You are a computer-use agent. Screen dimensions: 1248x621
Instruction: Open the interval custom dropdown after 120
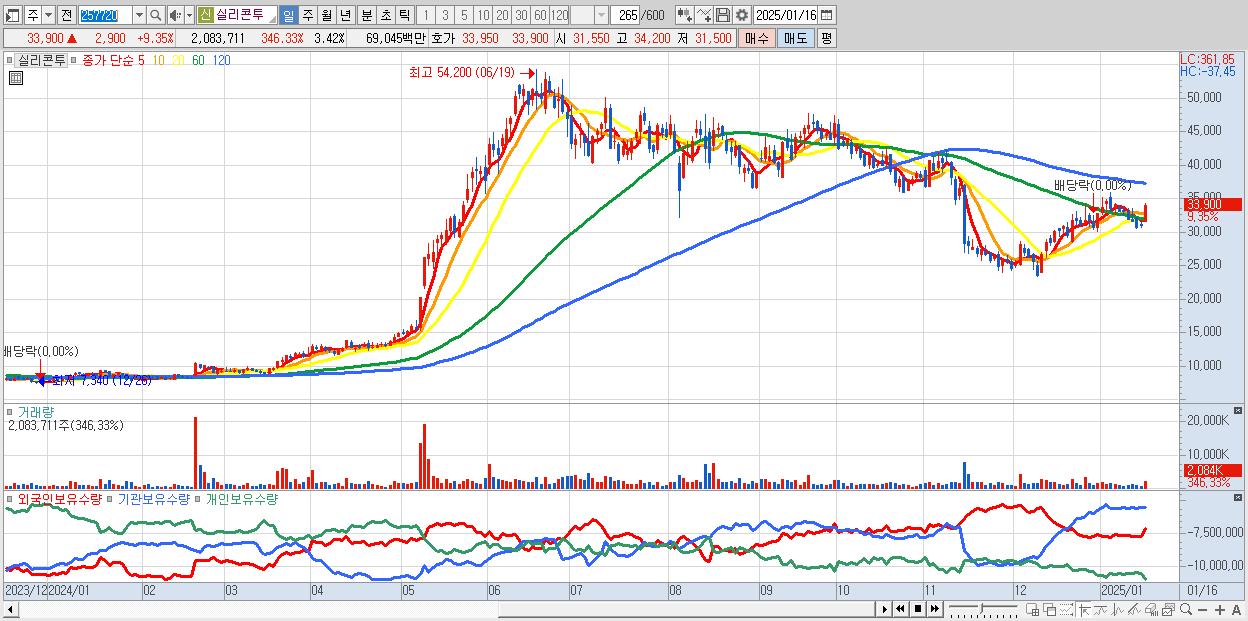tap(601, 15)
